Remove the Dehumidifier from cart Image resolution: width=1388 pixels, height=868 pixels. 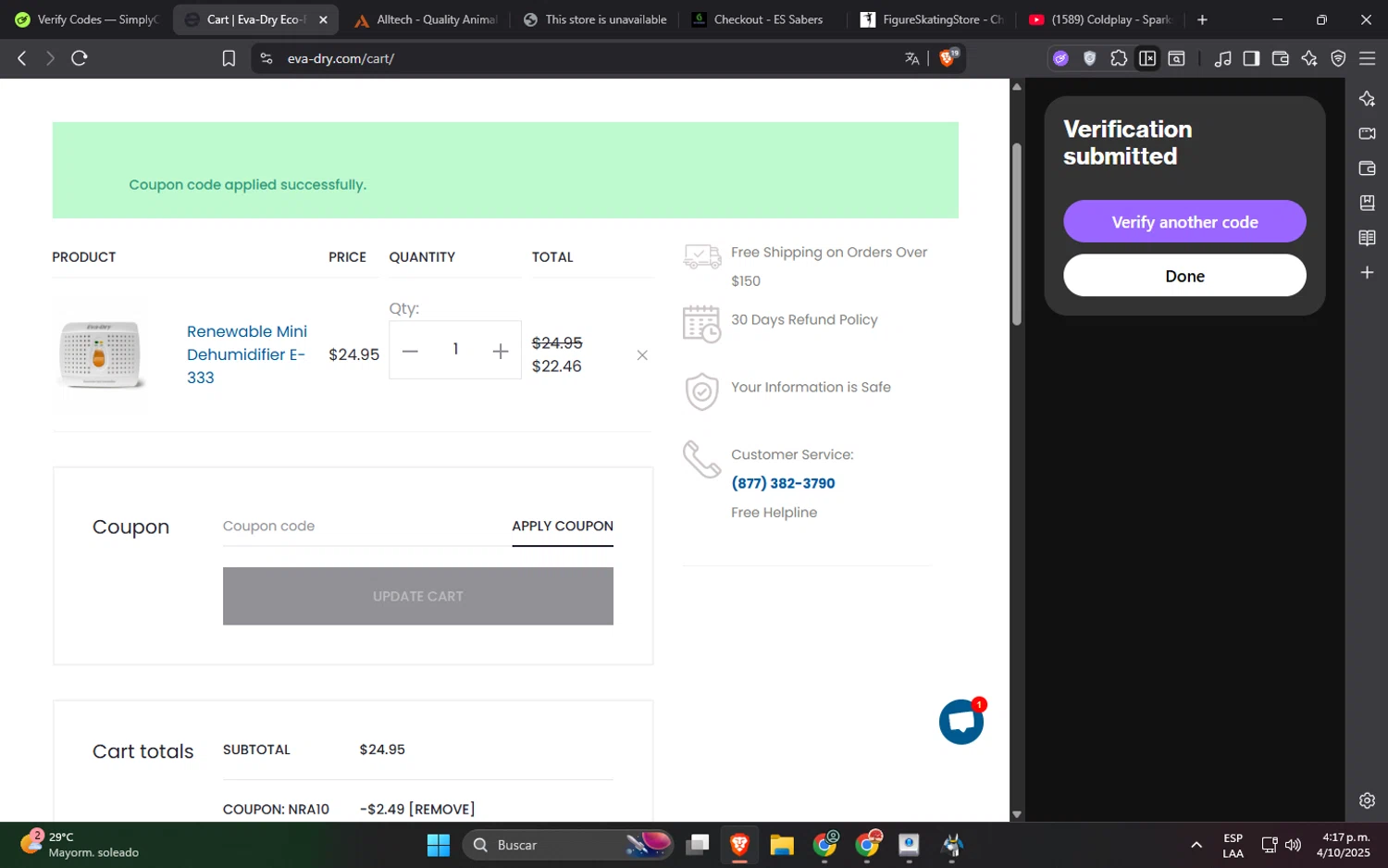coord(642,355)
